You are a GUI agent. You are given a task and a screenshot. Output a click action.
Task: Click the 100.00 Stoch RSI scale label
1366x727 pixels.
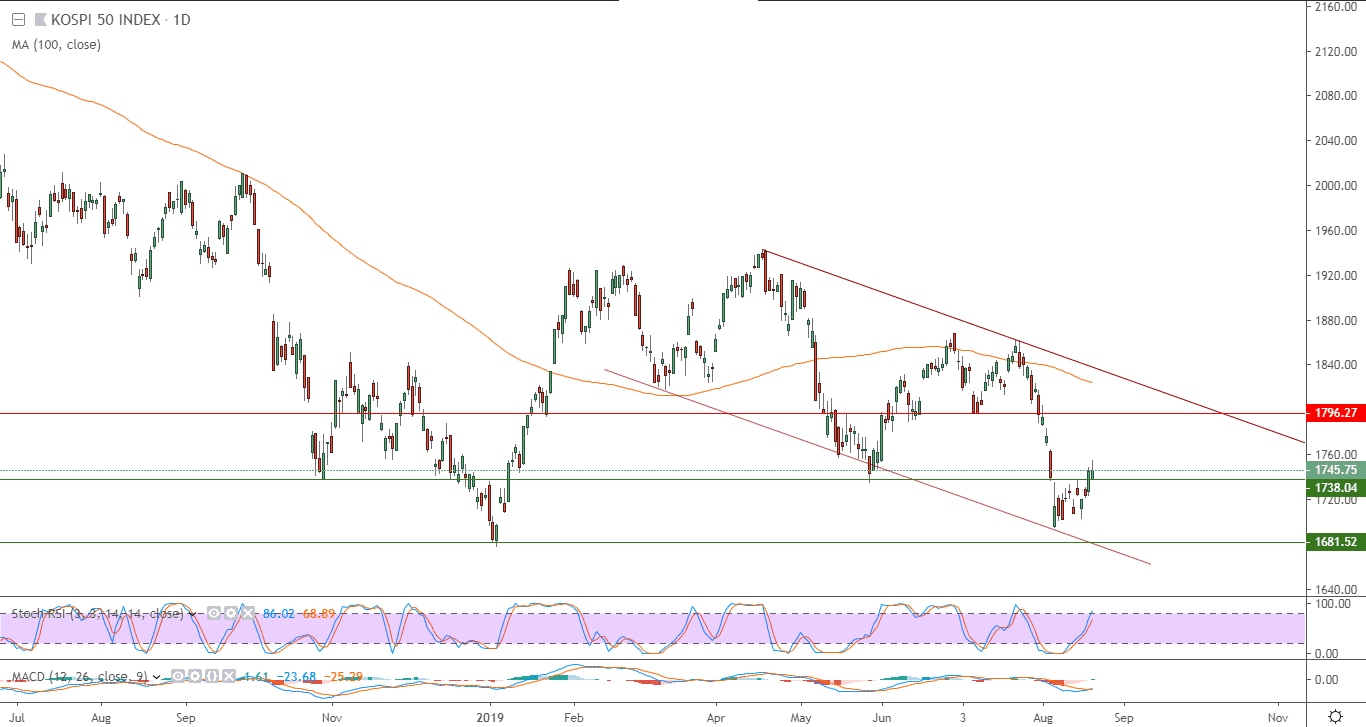coord(1335,604)
